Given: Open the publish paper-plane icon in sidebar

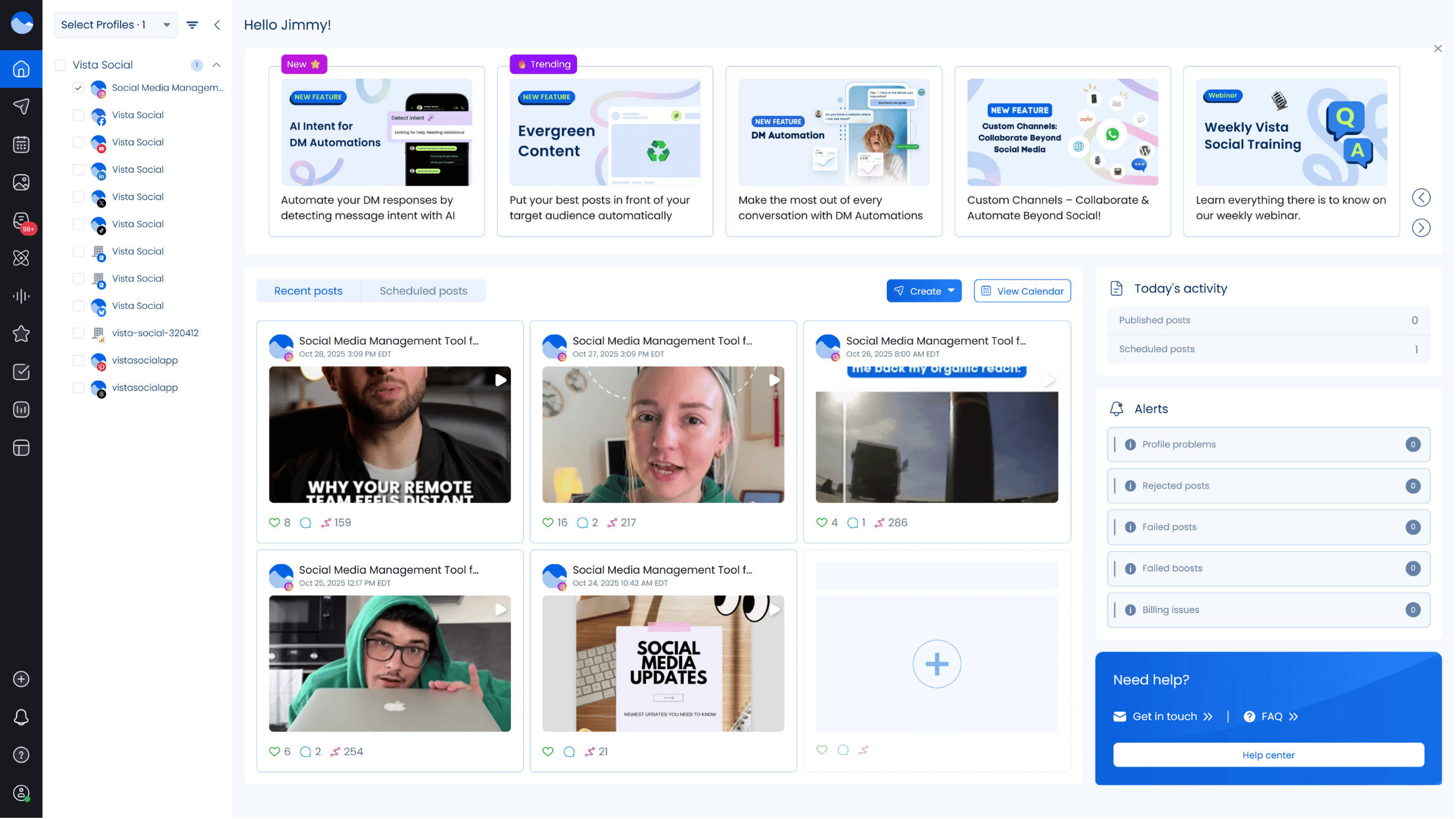Looking at the screenshot, I should (x=21, y=107).
